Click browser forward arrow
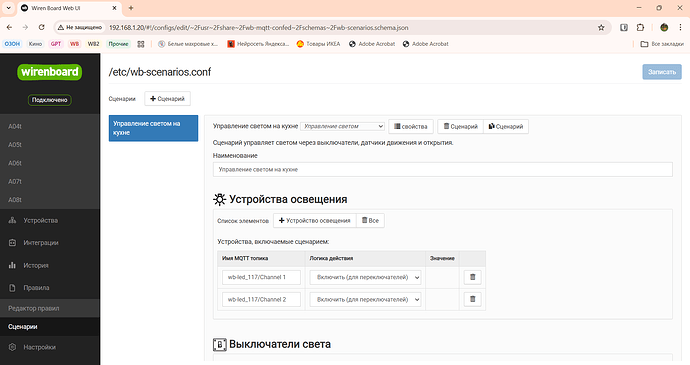The width and height of the screenshot is (690, 365). [x=25, y=27]
